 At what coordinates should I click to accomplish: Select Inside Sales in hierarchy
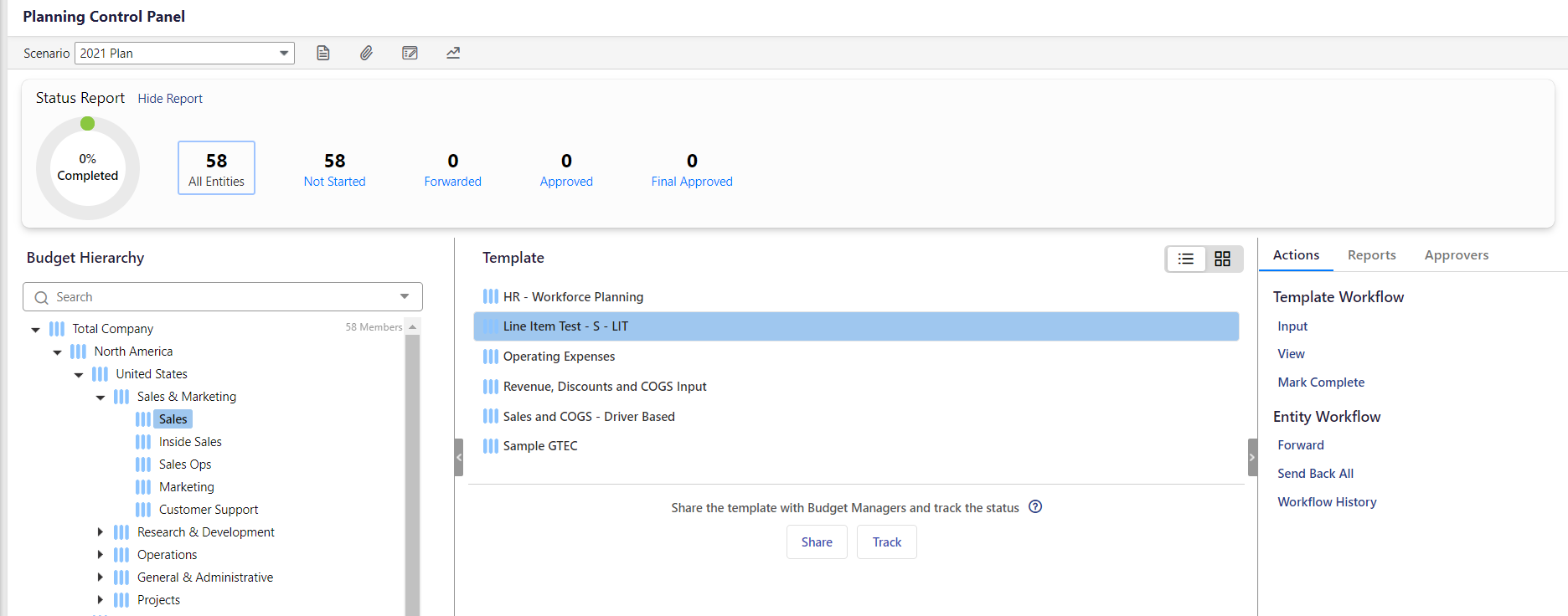190,442
